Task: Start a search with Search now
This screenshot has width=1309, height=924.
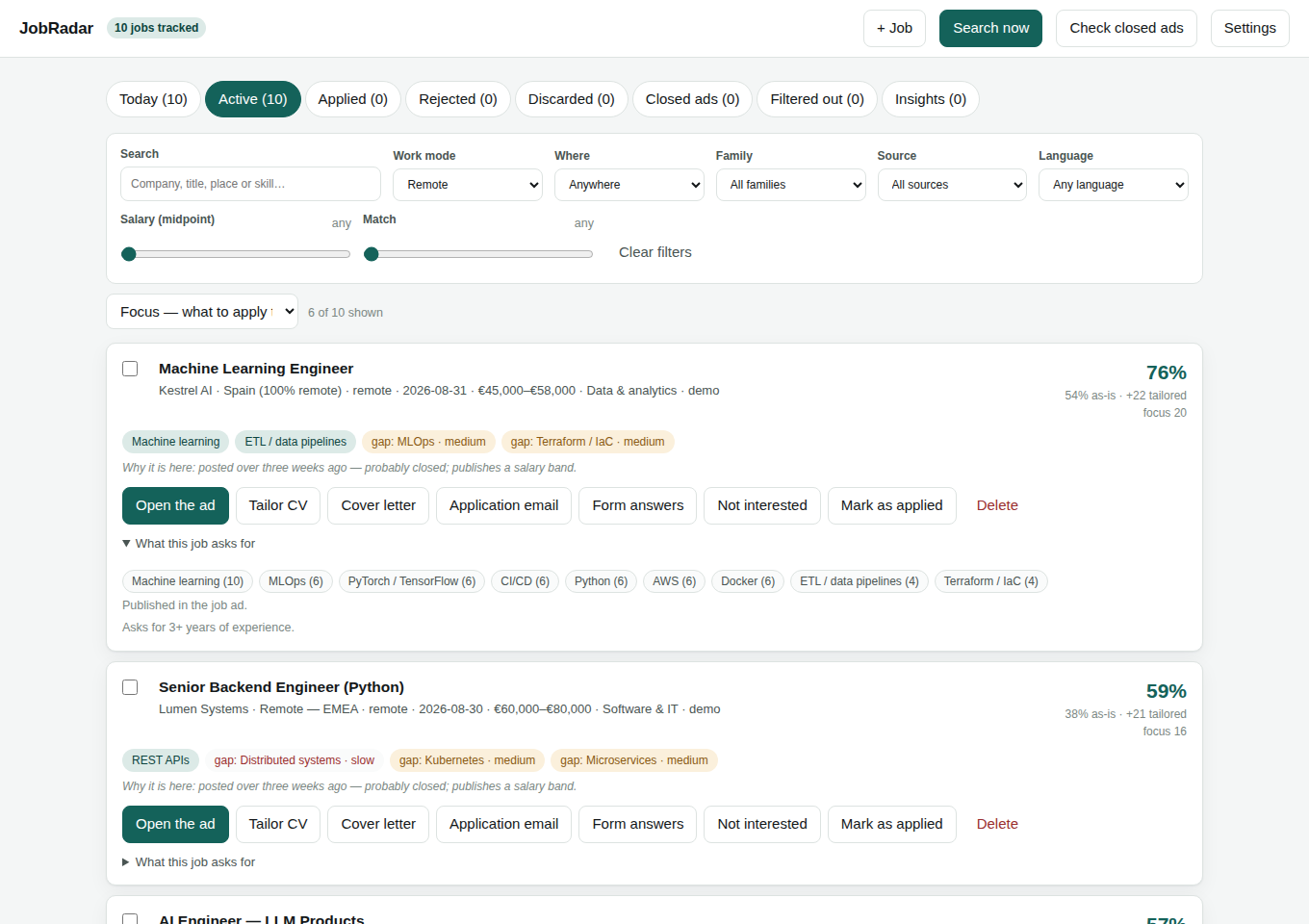Action: click(990, 28)
